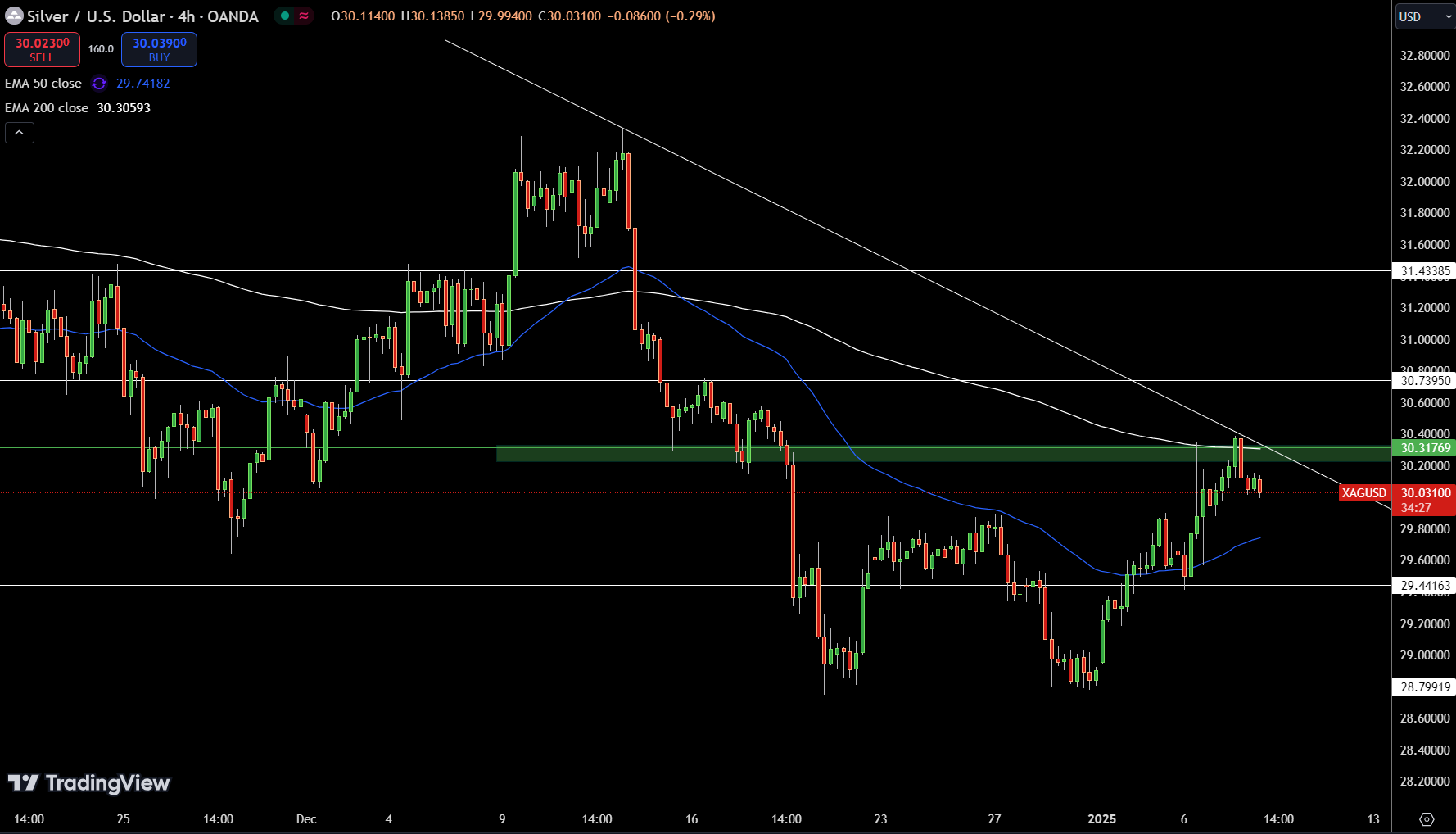The width and height of the screenshot is (1456, 834).
Task: Click the current price 30.03100 label
Action: coord(1425,493)
